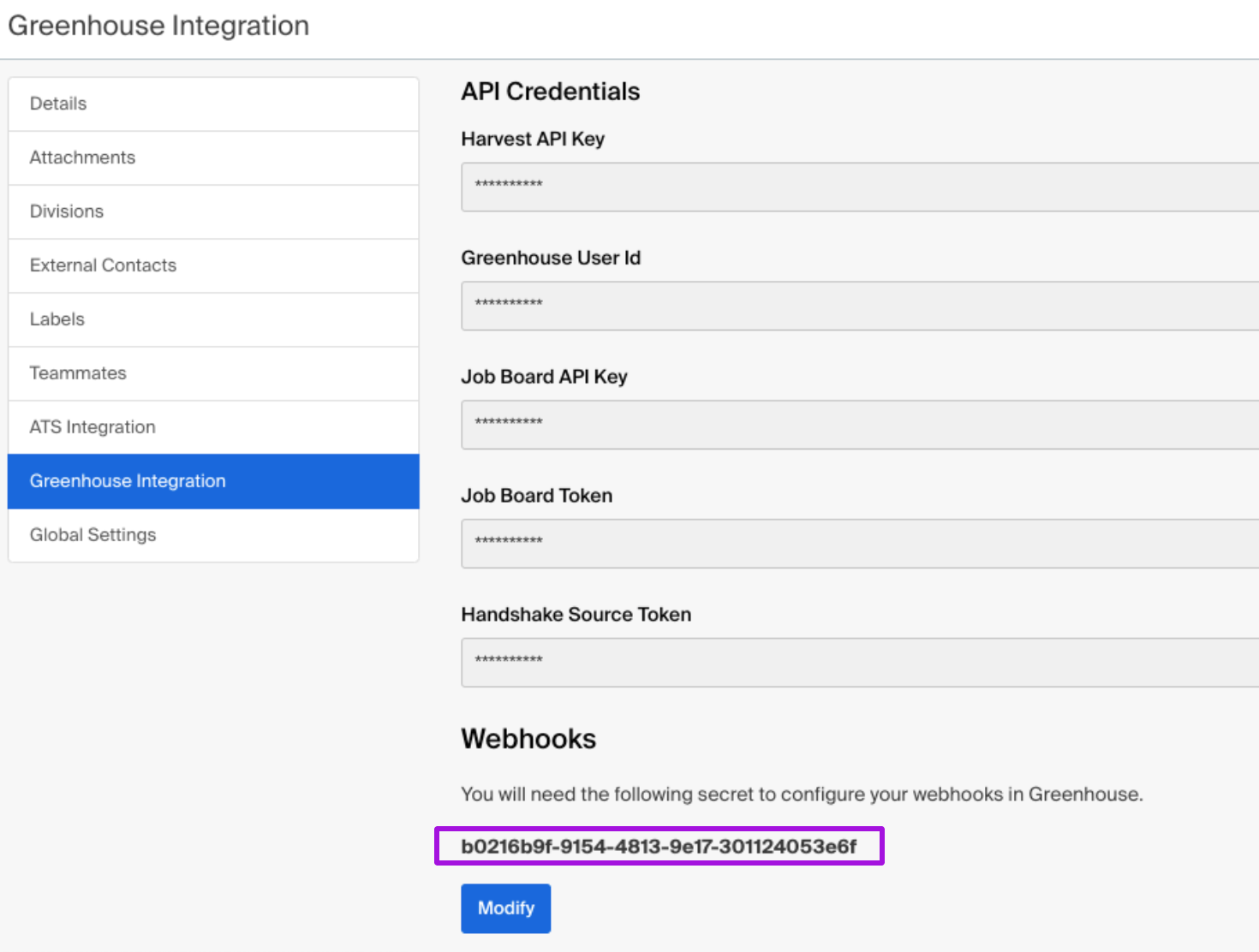Click inside the Job Board Token input box
The image size is (1259, 952).
[x=856, y=544]
